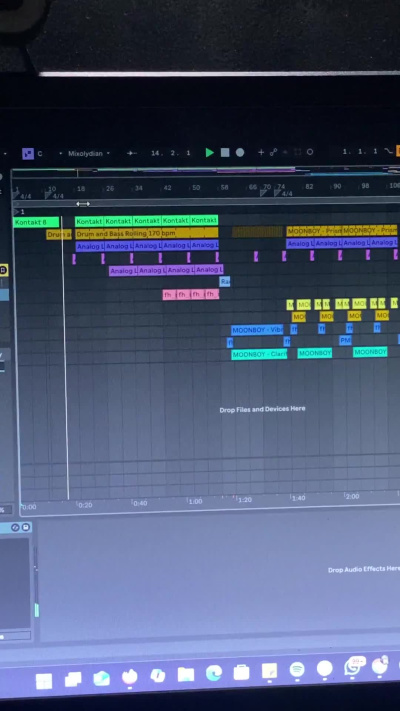Click the circular slash icon in device panel header
The image size is (400, 711).
click(15, 527)
